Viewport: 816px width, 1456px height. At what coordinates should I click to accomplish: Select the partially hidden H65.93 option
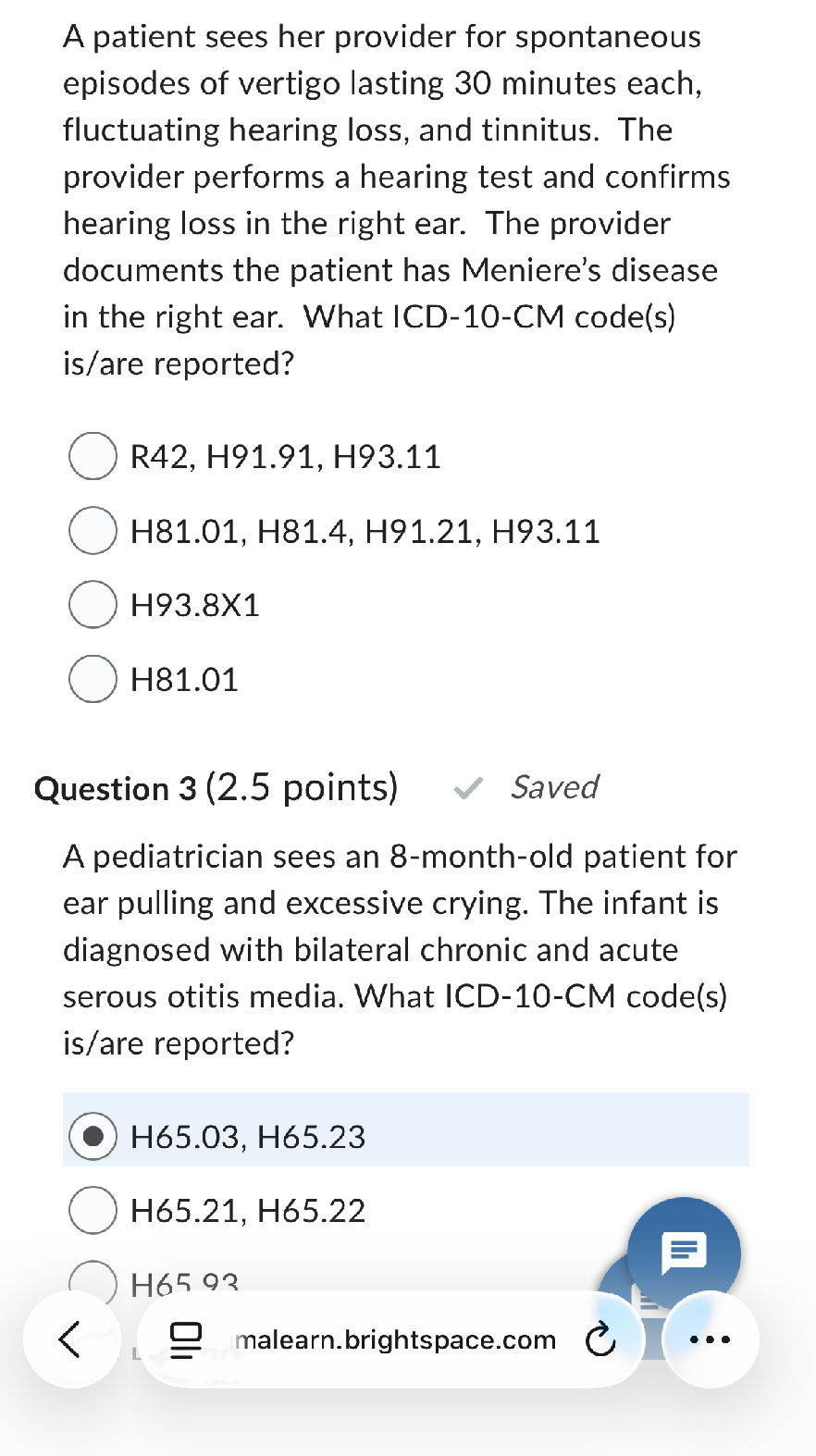(93, 1280)
